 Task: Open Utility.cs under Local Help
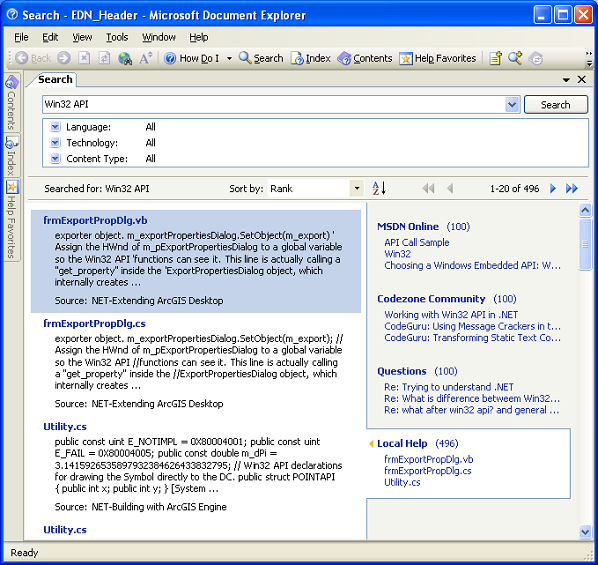coord(402,482)
